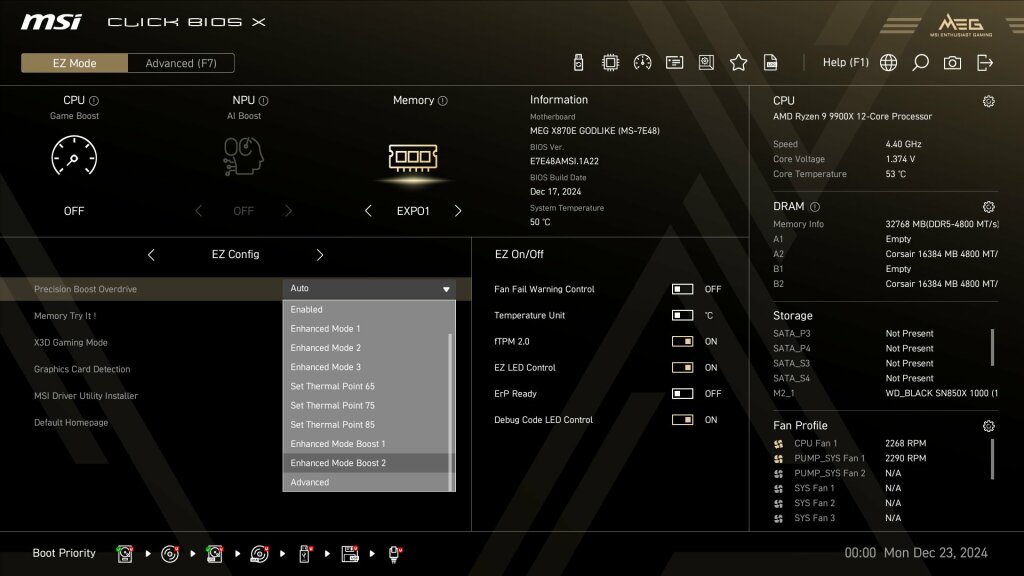This screenshot has height=576, width=1024.
Task: Go to previous EZ Config page chevron
Action: [151, 255]
